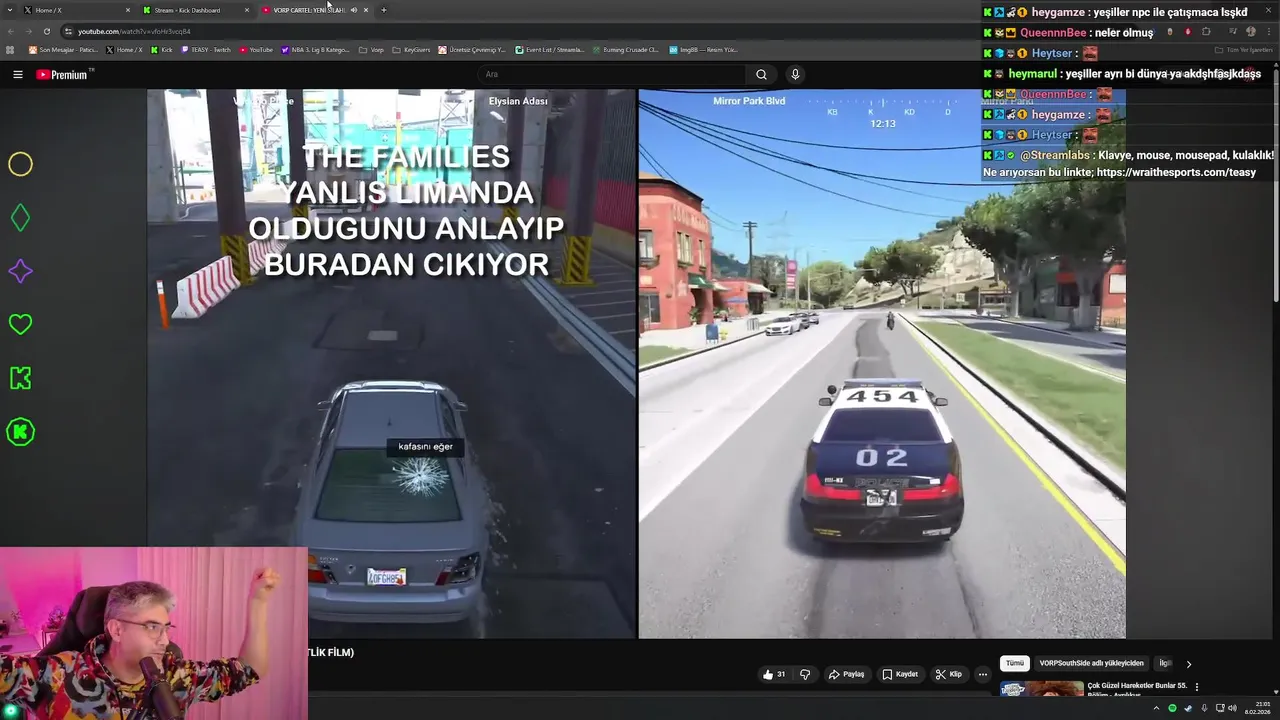Click the YouTube search input field
This screenshot has width=1280, height=720.
point(612,74)
